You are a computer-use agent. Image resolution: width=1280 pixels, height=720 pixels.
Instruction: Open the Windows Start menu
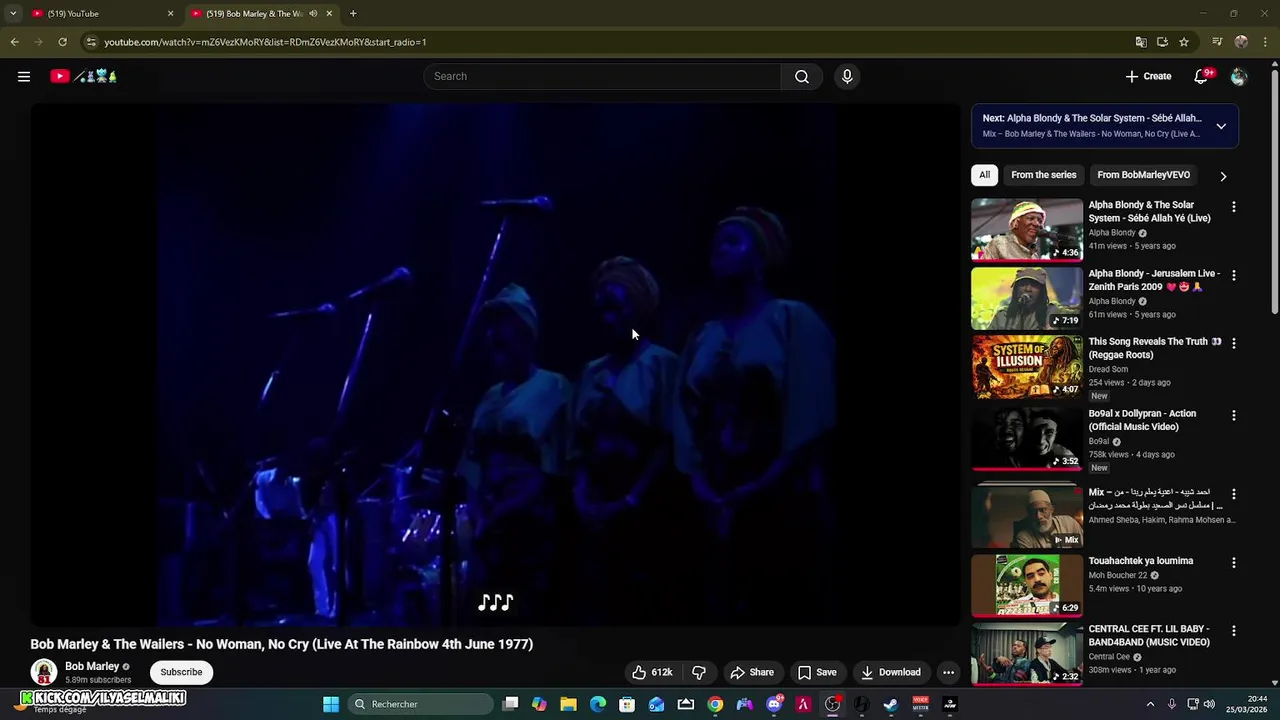331,704
